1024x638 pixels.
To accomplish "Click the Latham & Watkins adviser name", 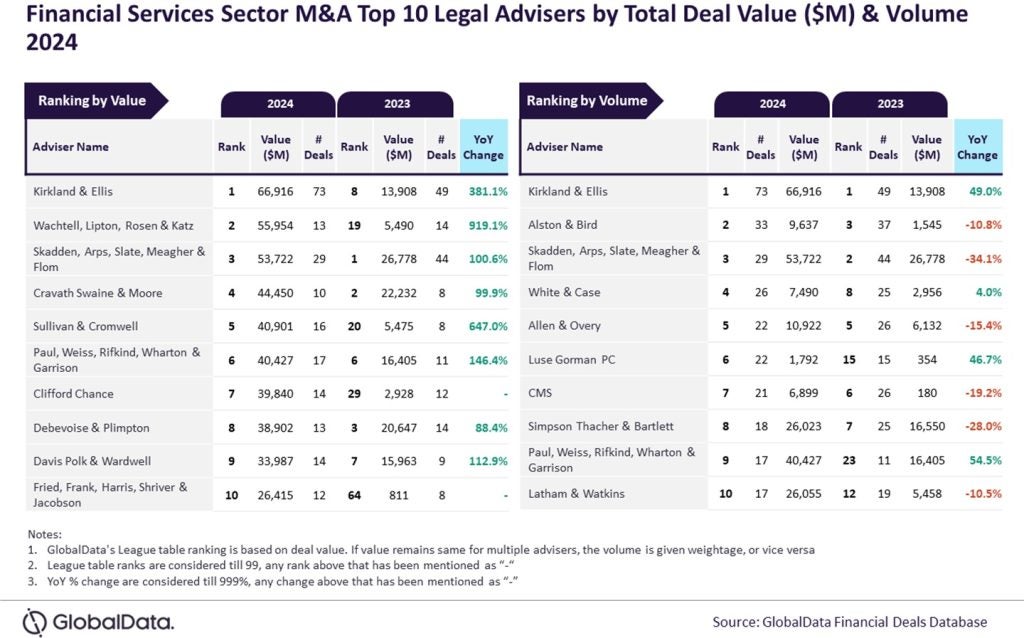I will click(x=576, y=494).
